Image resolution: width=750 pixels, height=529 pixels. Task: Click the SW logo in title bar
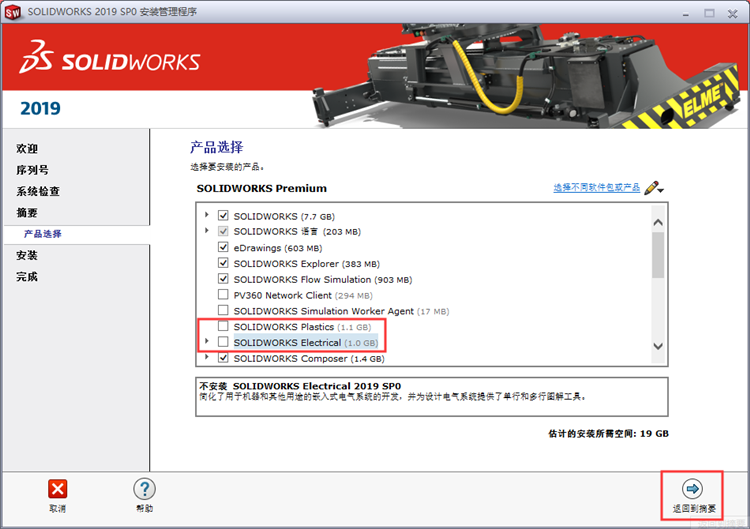(x=13, y=12)
